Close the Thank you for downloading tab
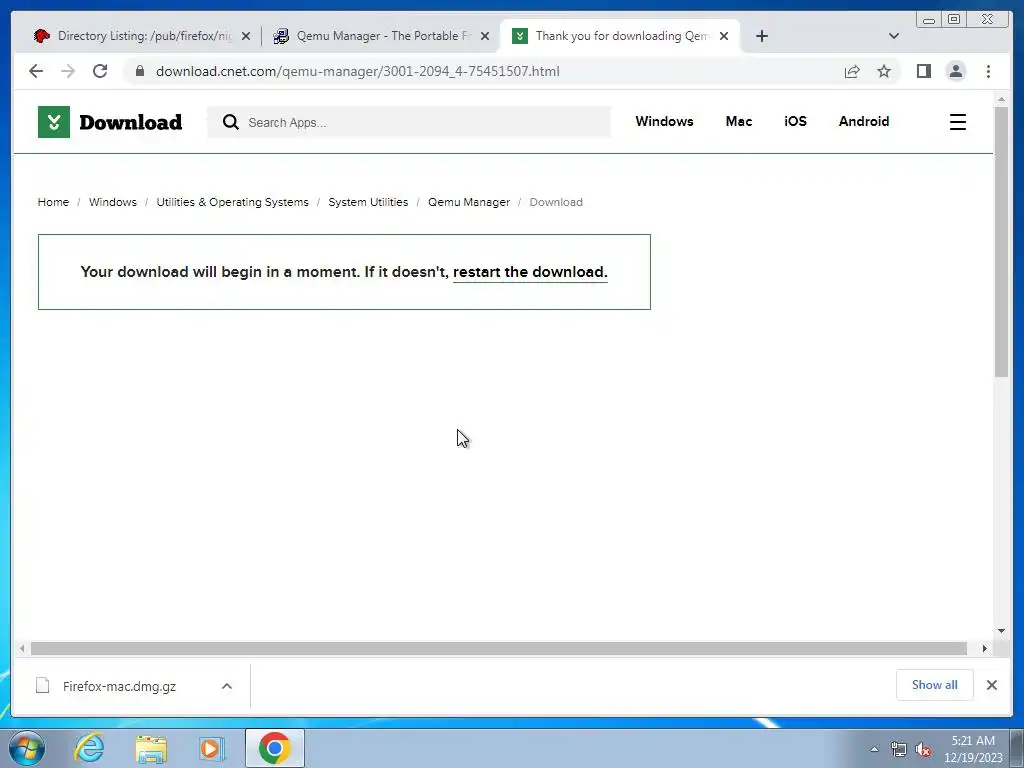Screen dimensions: 1024x768 click(724, 37)
